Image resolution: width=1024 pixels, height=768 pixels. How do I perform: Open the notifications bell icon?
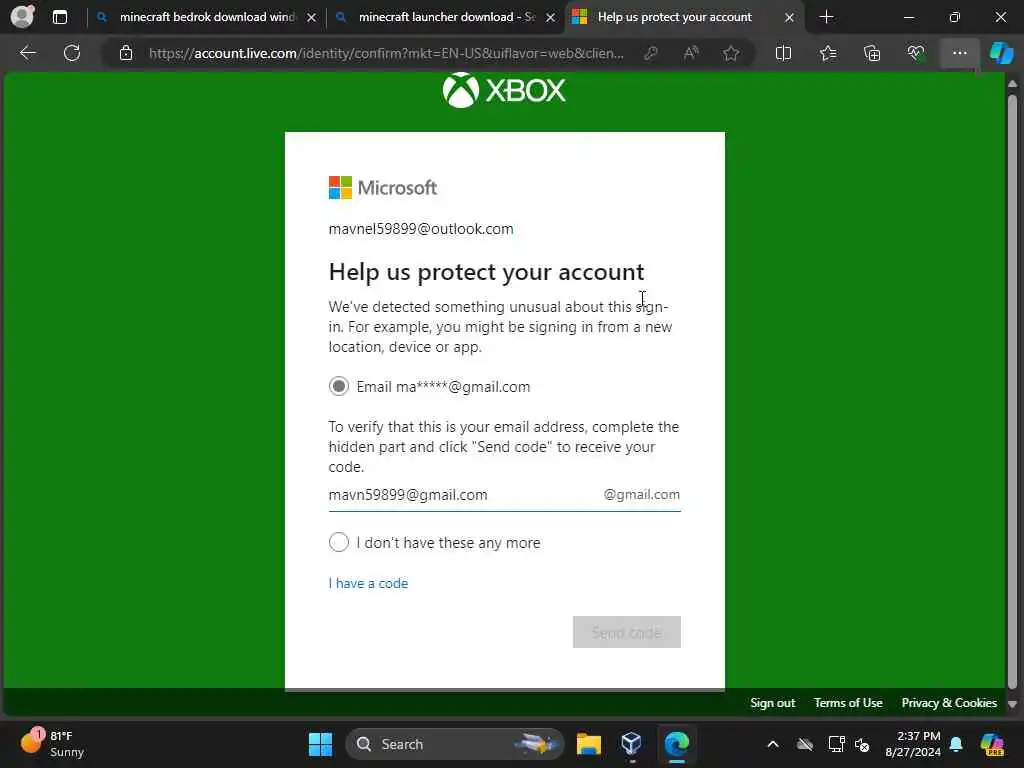[956, 744]
